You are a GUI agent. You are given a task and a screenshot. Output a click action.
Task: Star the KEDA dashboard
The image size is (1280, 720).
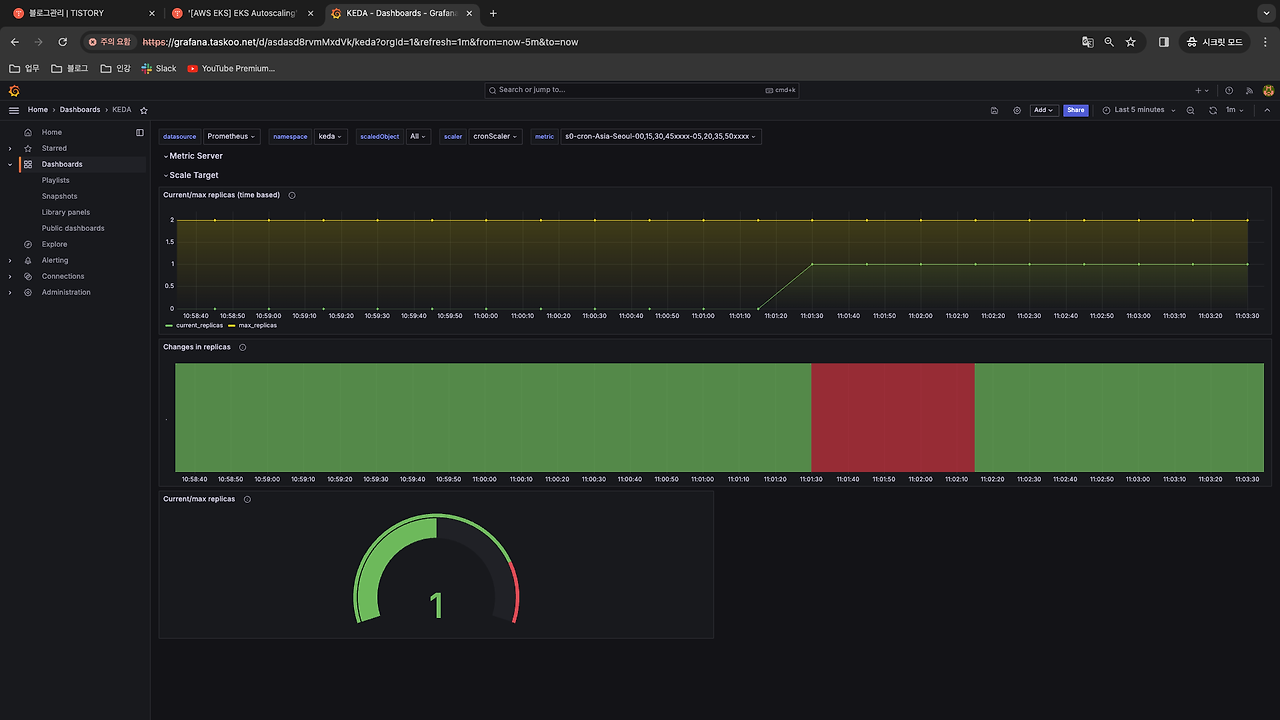pos(144,110)
